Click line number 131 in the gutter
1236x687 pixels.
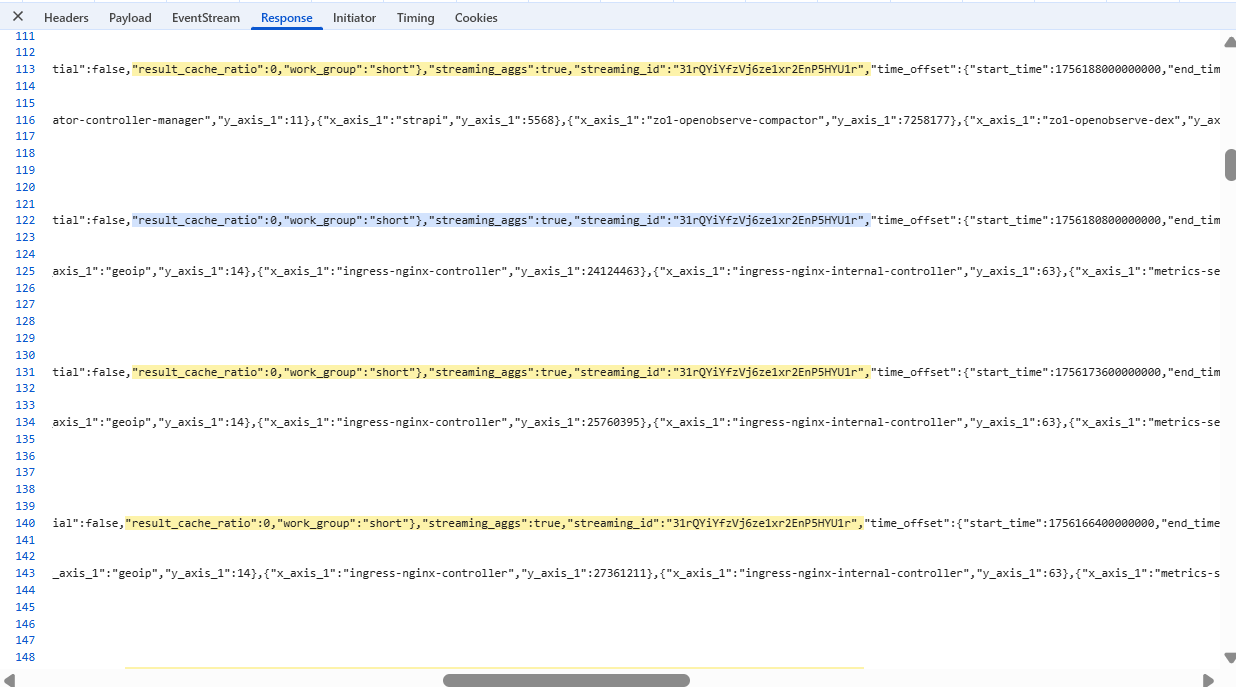(x=26, y=371)
